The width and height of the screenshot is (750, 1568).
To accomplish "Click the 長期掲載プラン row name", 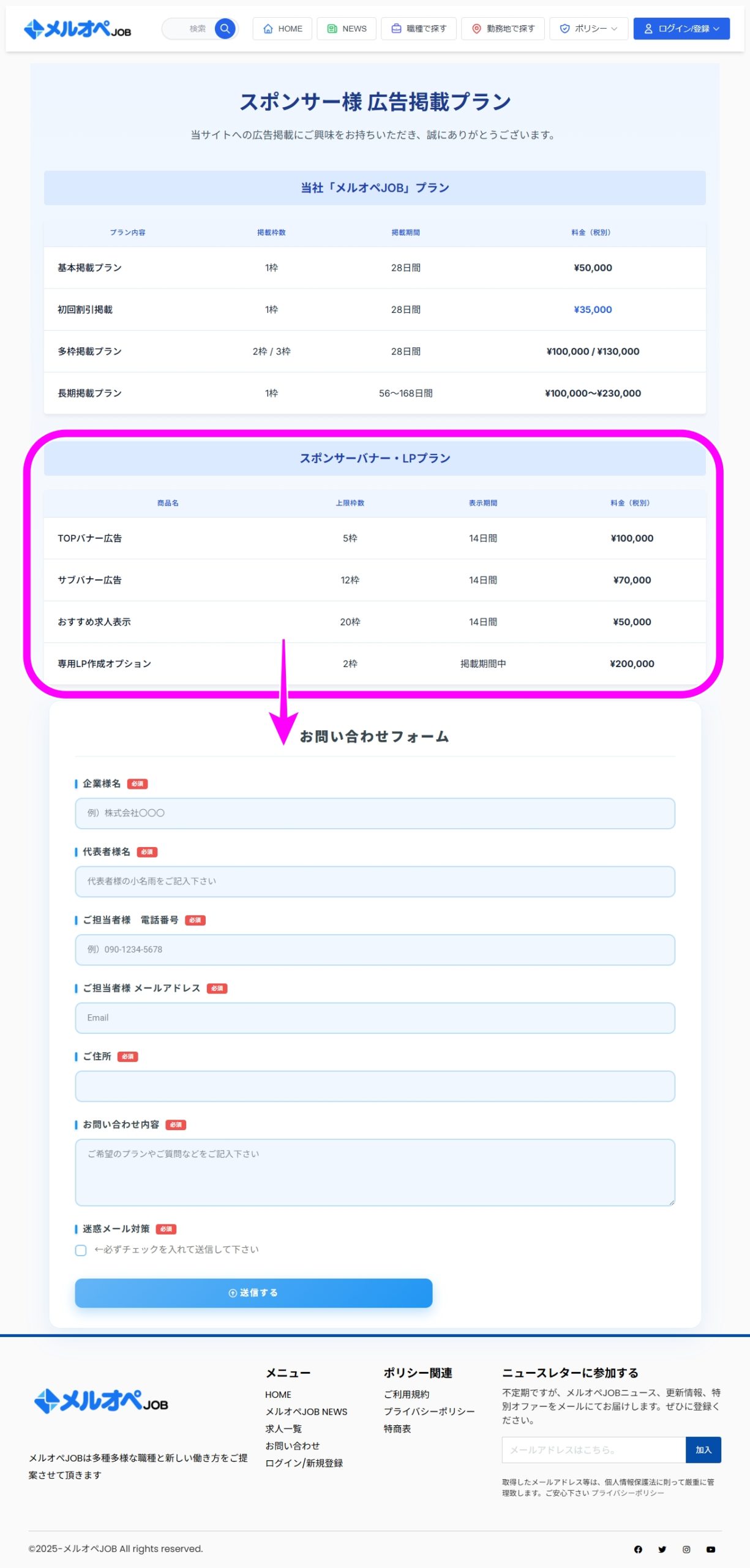I will [x=89, y=393].
